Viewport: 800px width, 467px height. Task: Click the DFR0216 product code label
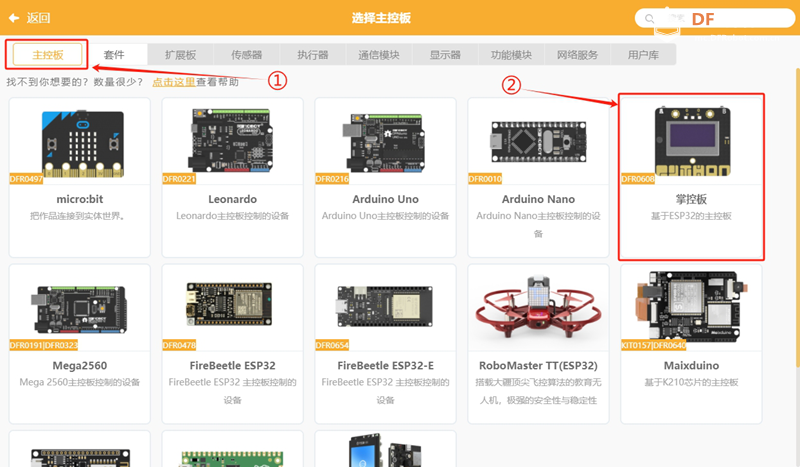(x=332, y=179)
